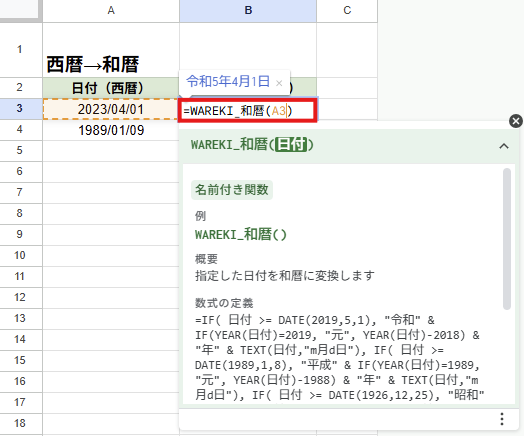Click the WAREKI_和暦() example text
Viewport: 524px width, 436px height.
coord(241,235)
